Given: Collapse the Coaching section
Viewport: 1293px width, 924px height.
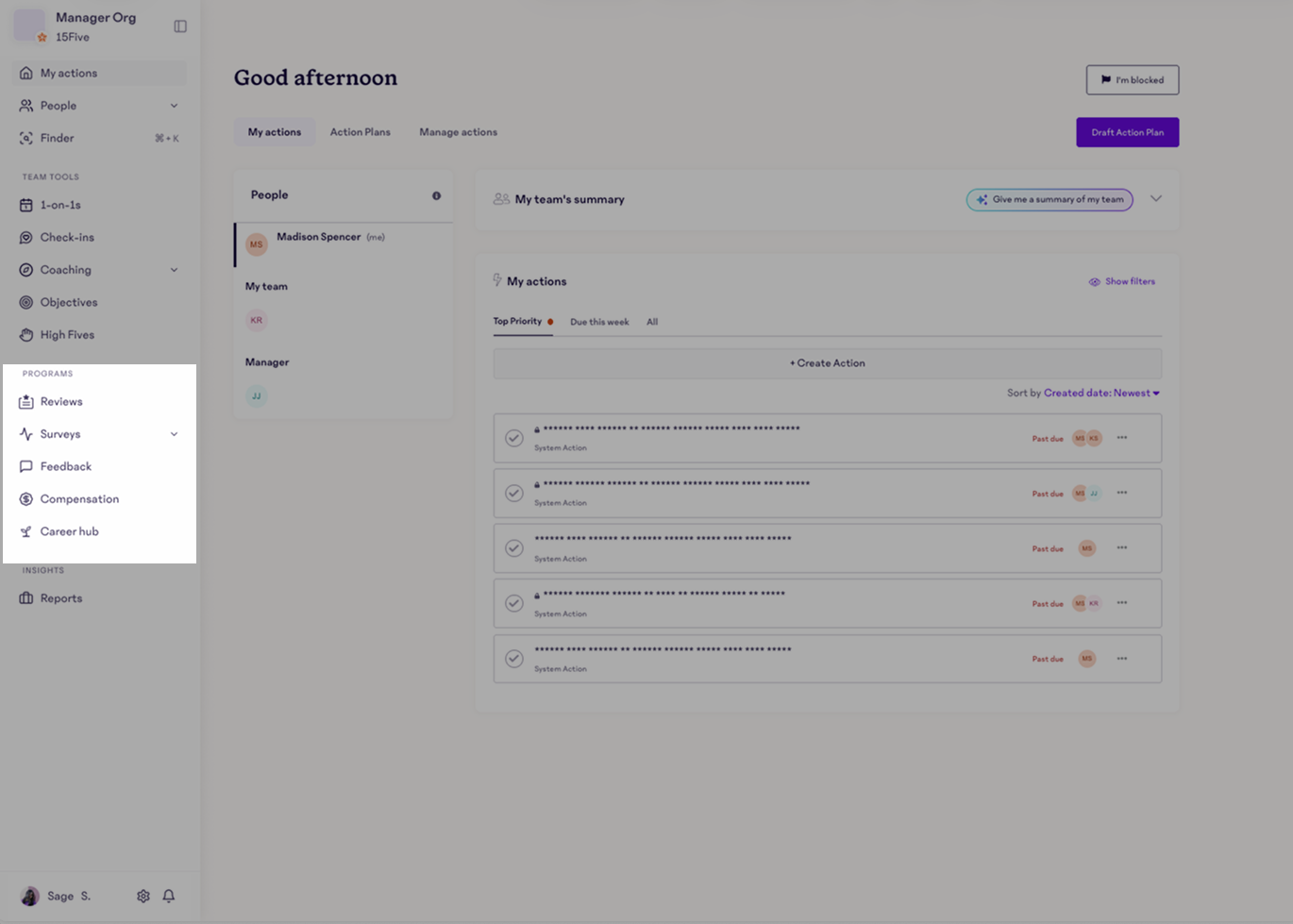Looking at the screenshot, I should [x=174, y=269].
